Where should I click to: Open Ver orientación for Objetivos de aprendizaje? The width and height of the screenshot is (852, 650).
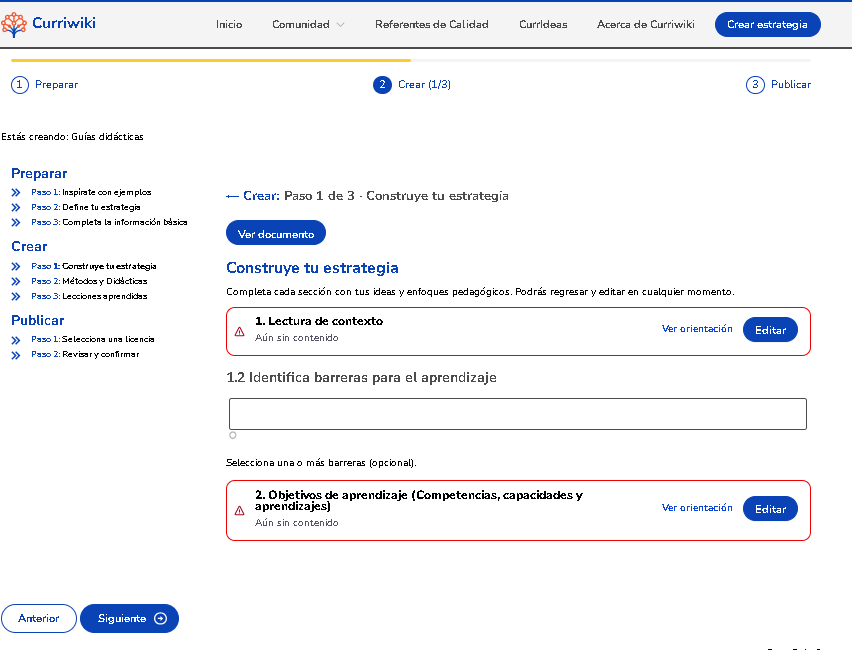[697, 508]
